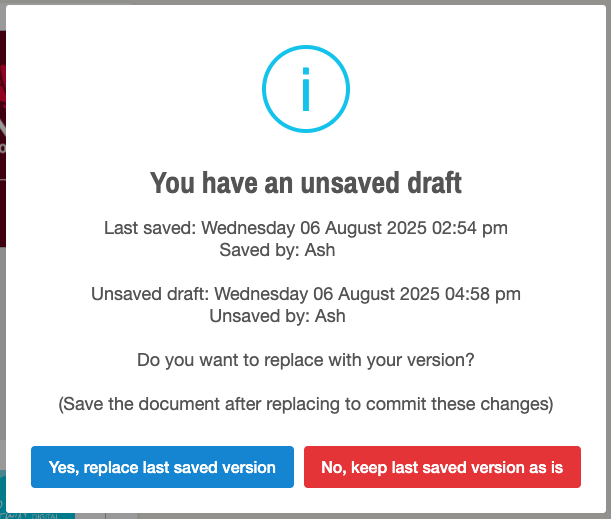611x519 pixels.
Task: Click the "Do you want to replace" question
Action: click(306, 359)
